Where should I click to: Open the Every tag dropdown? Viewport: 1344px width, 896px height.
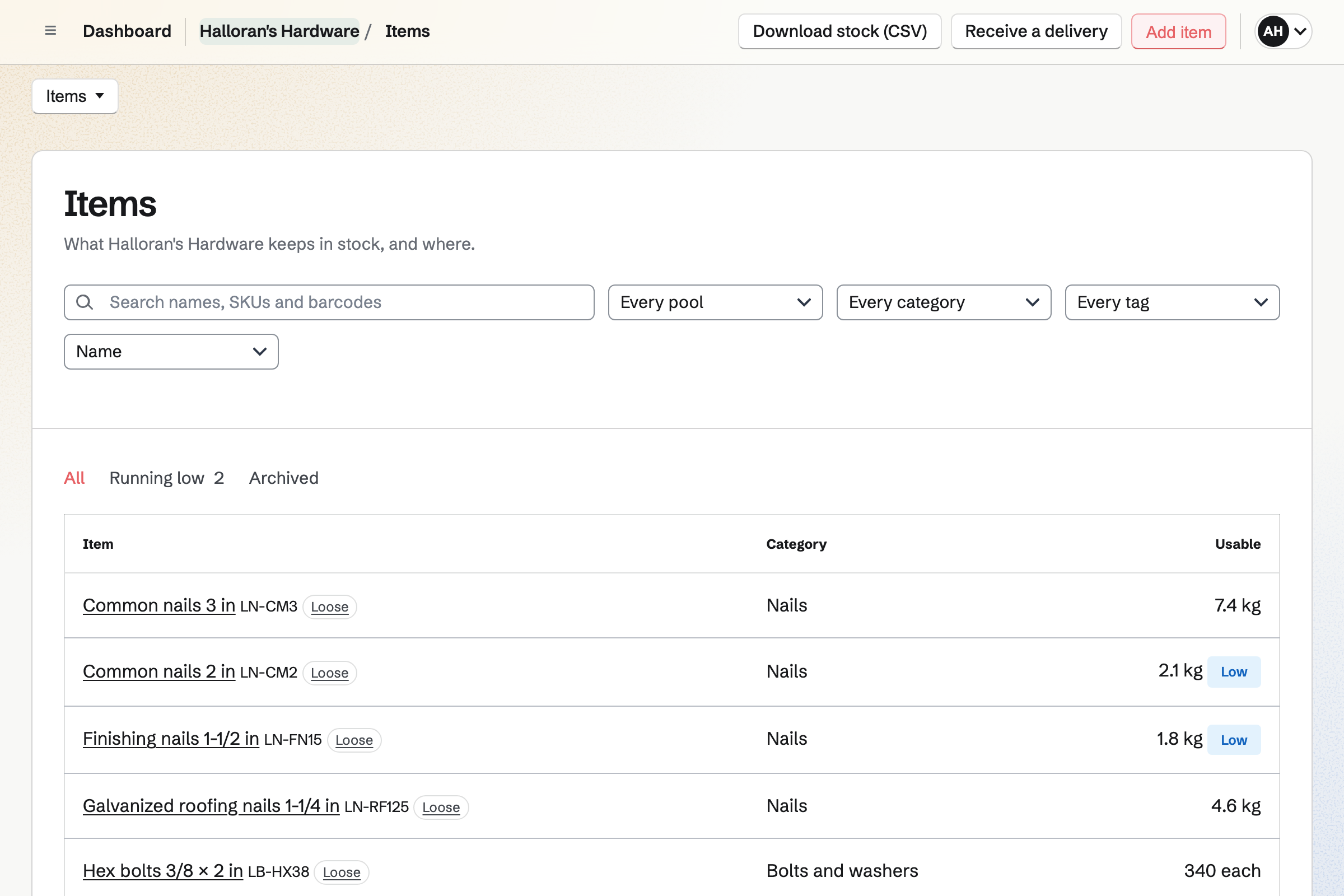(1172, 302)
